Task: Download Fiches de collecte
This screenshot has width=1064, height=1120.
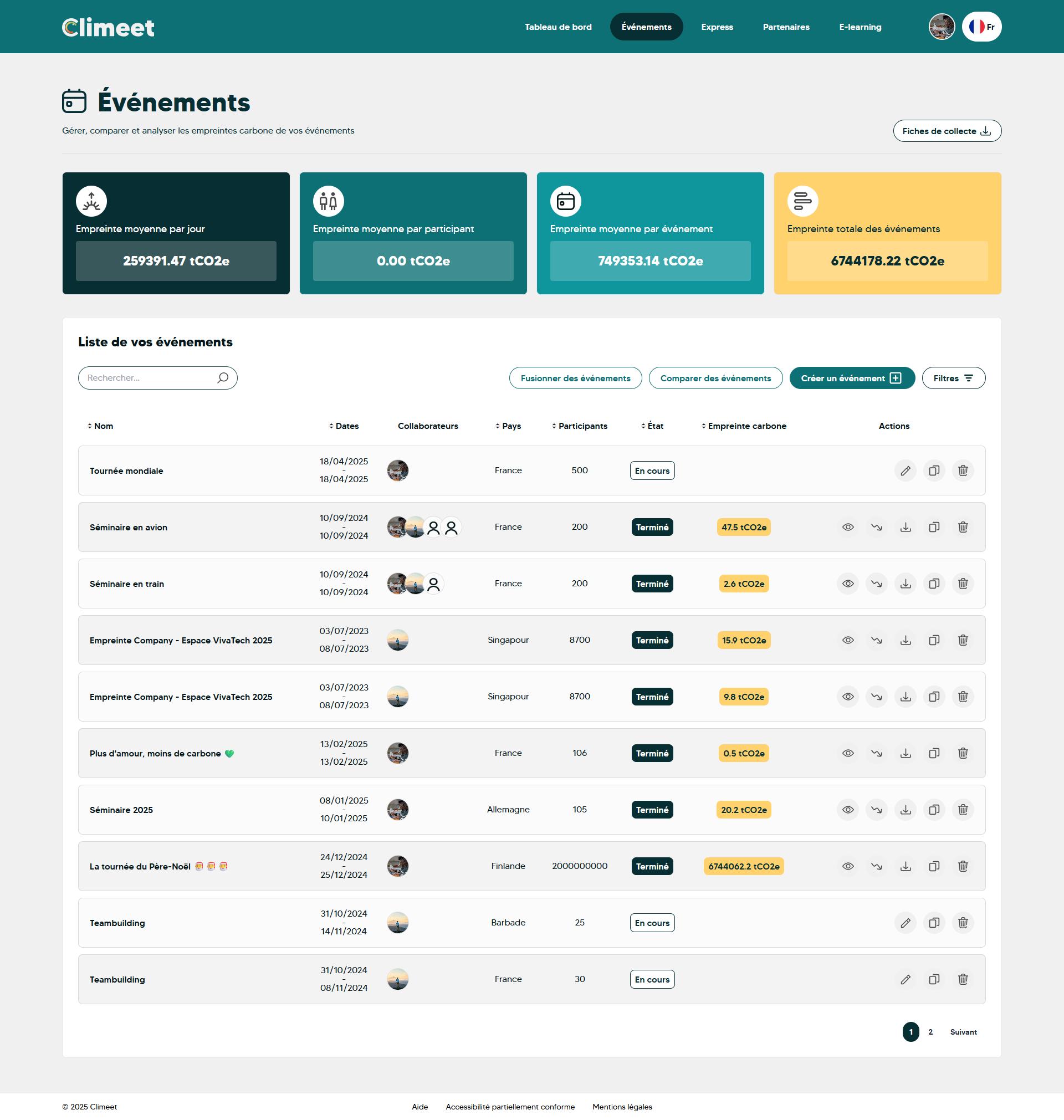Action: click(x=946, y=131)
